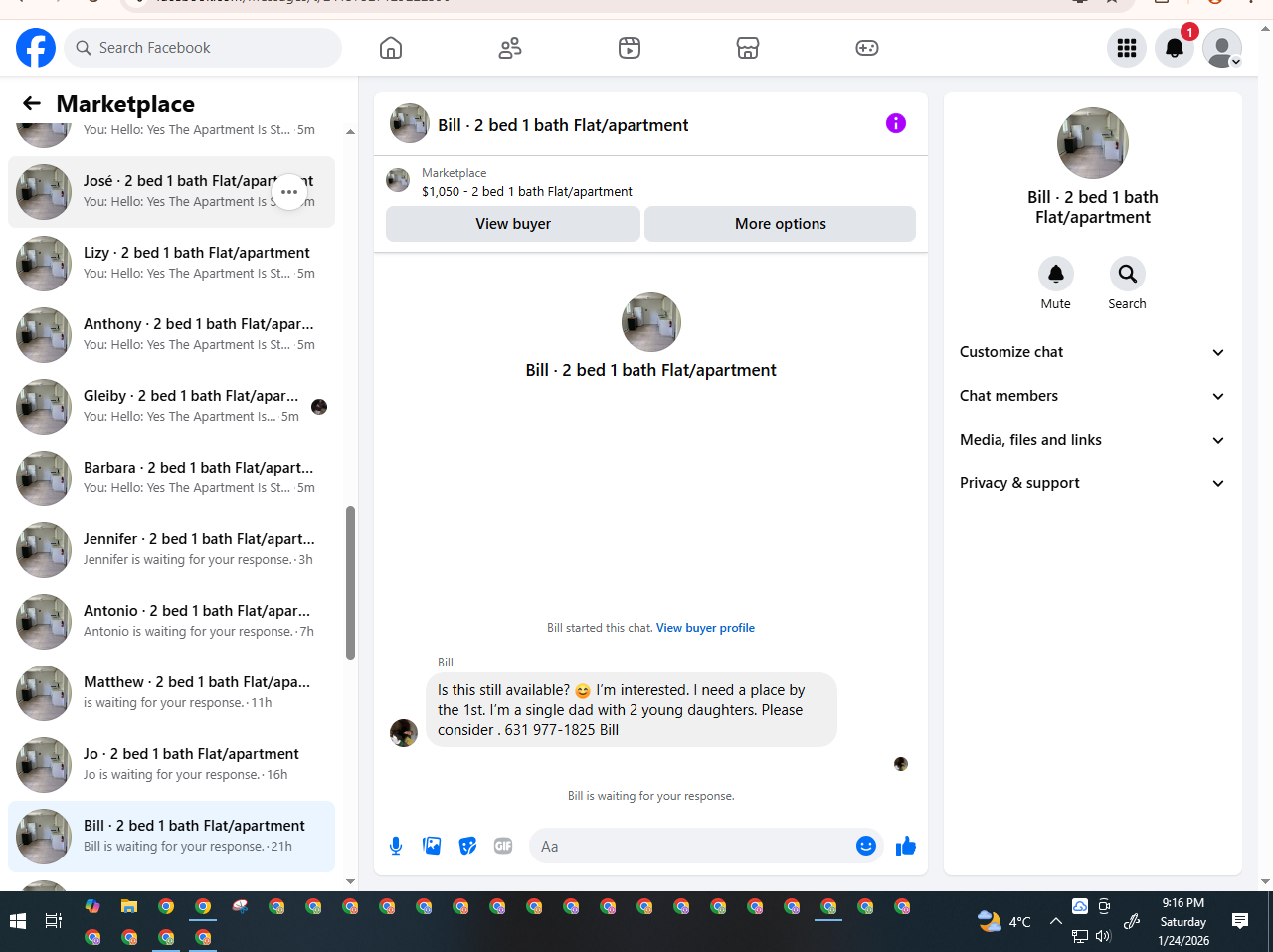Open Gleiby's apartment conversation
1273x952 pixels.
(171, 407)
